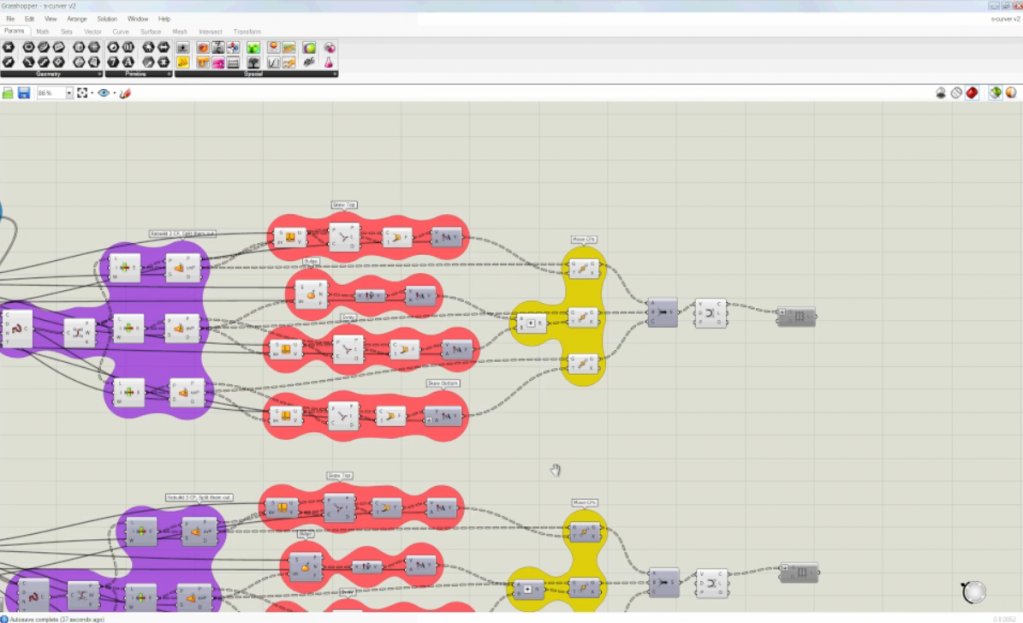Image resolution: width=1023 pixels, height=623 pixels.
Task: Switch to the Intersect tab
Action: coord(211,31)
